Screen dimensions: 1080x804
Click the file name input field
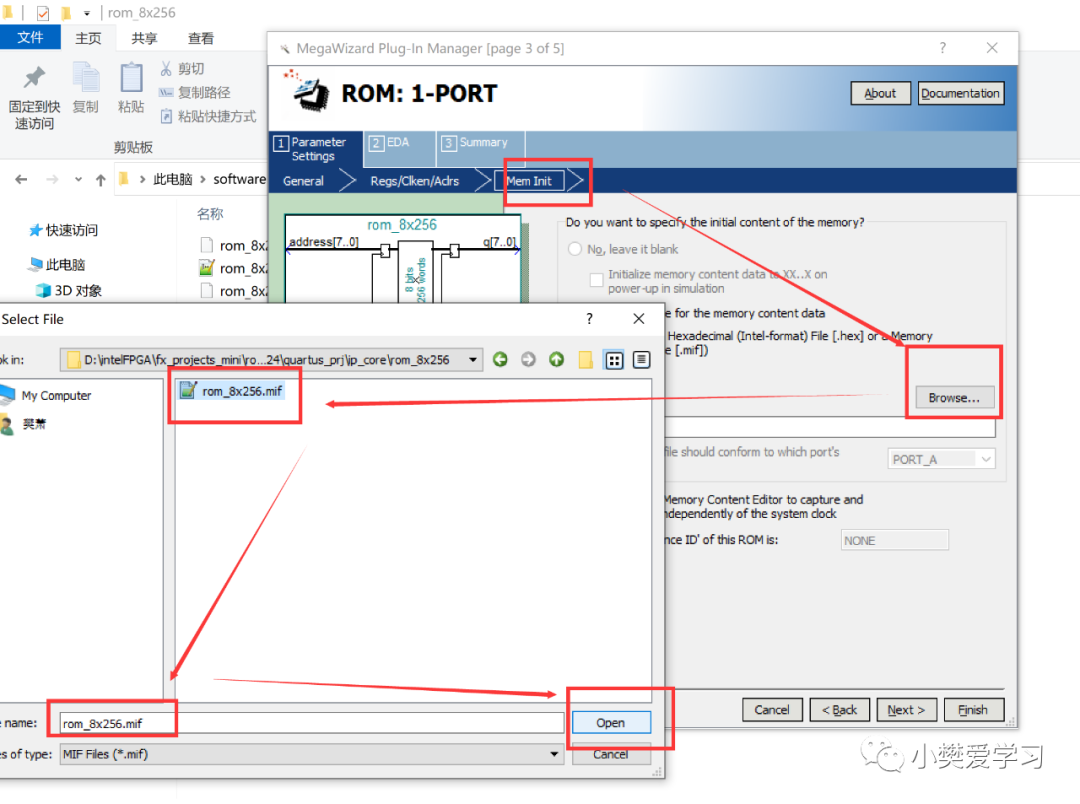311,723
